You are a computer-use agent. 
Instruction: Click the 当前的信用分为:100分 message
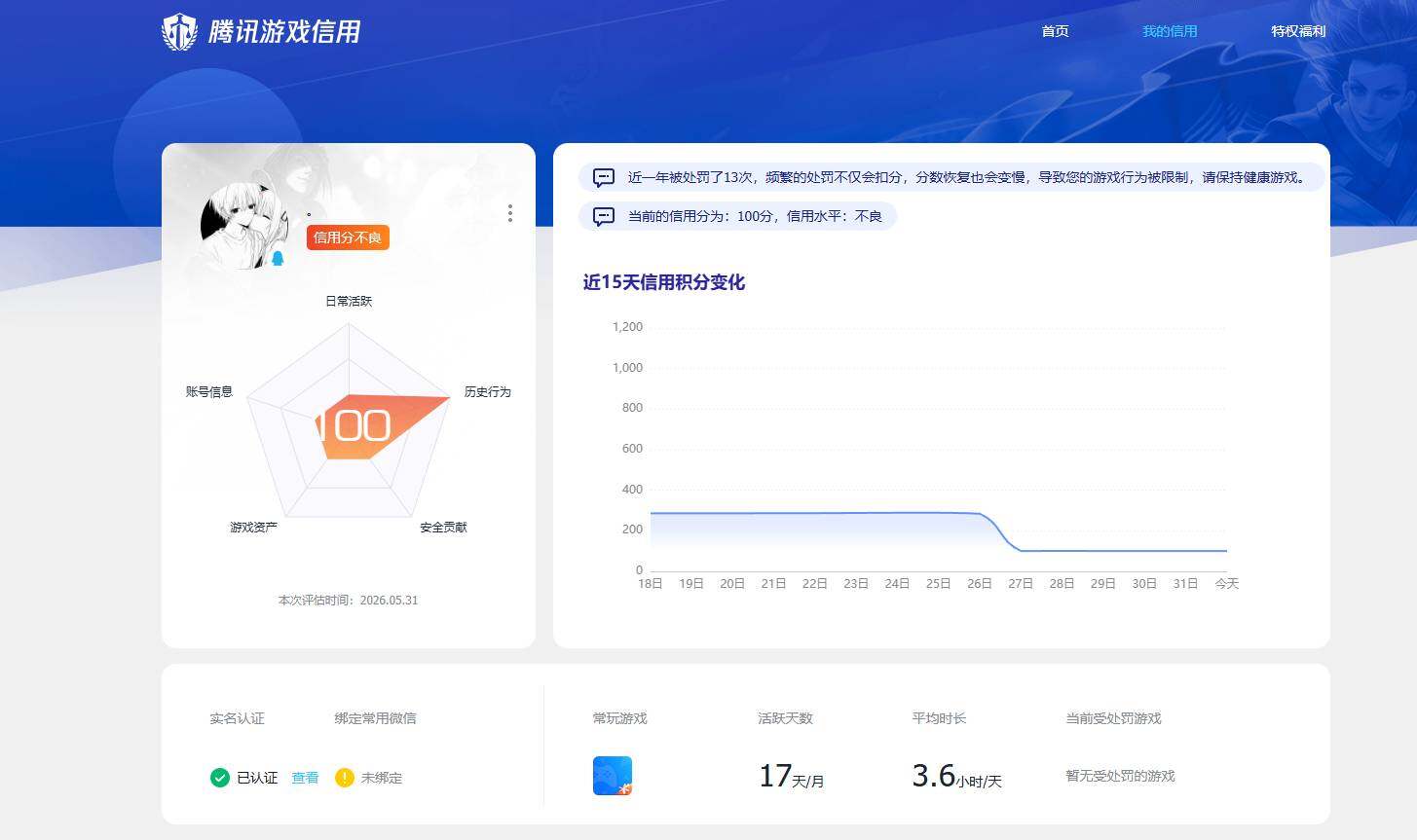coord(737,216)
